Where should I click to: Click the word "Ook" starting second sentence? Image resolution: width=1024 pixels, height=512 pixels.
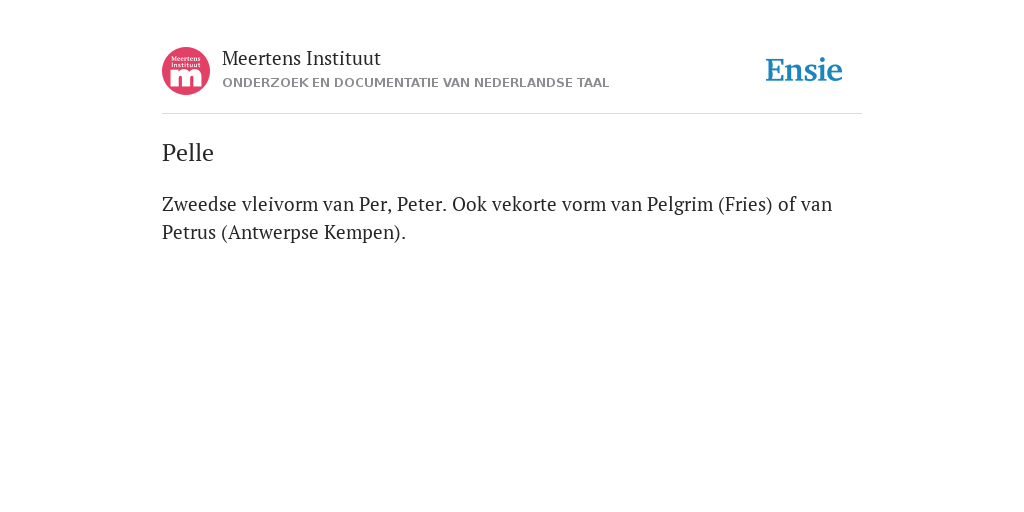pos(470,204)
